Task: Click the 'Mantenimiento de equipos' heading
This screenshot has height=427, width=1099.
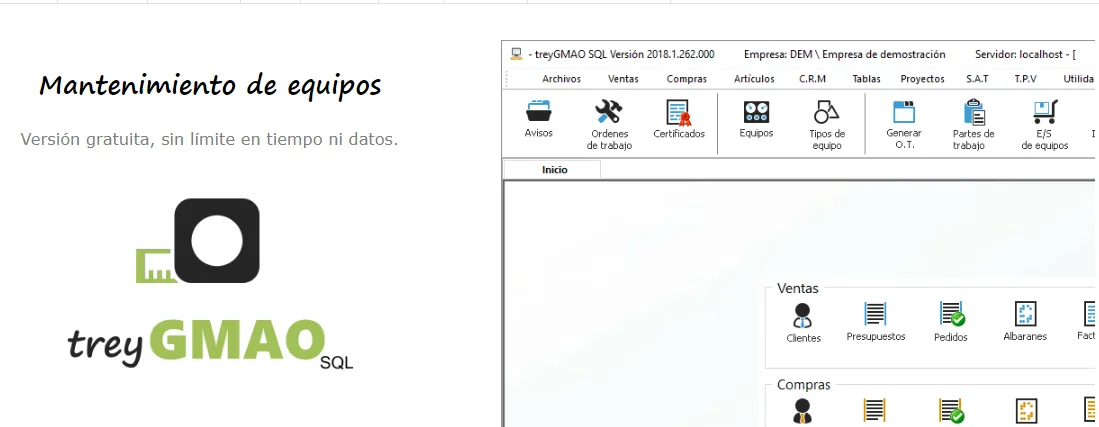Action: click(x=210, y=86)
